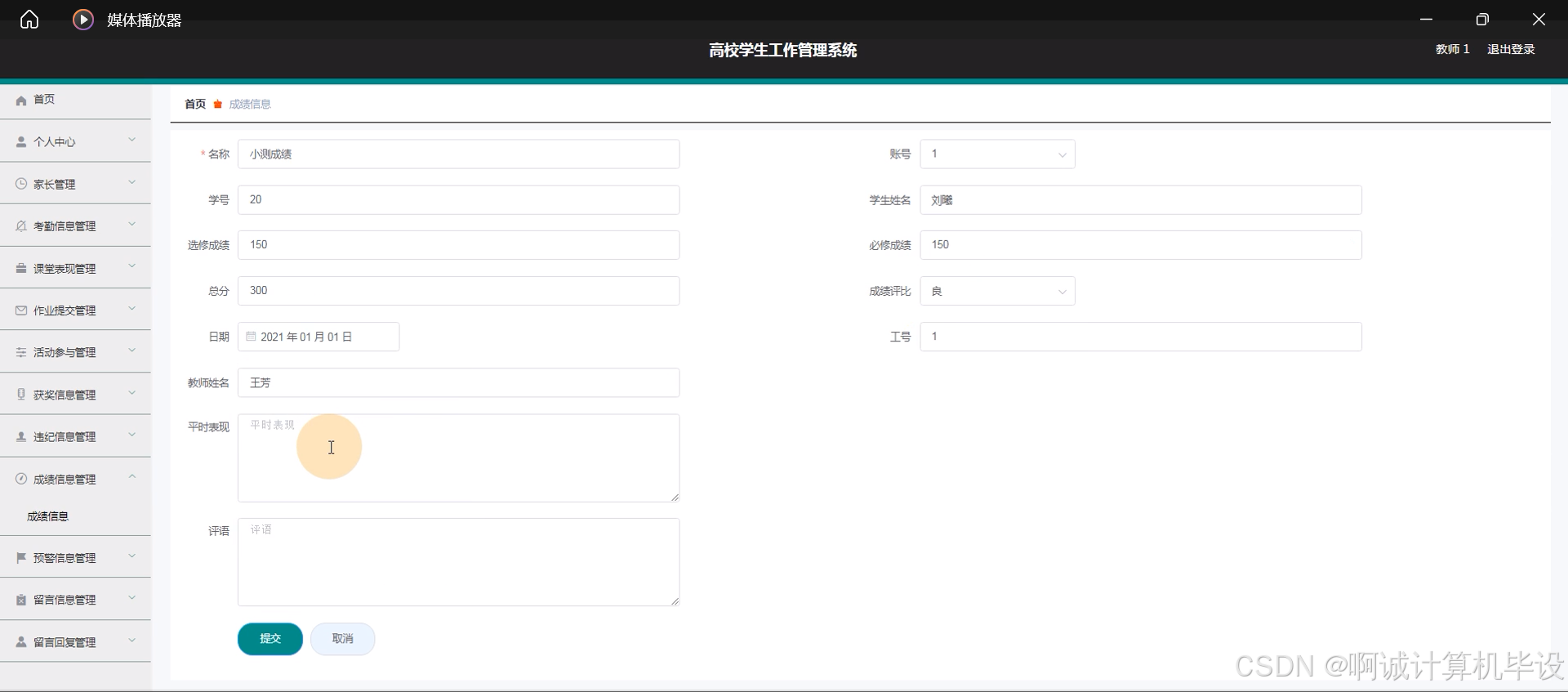Open 留言回复管理 menu item

pos(75,642)
